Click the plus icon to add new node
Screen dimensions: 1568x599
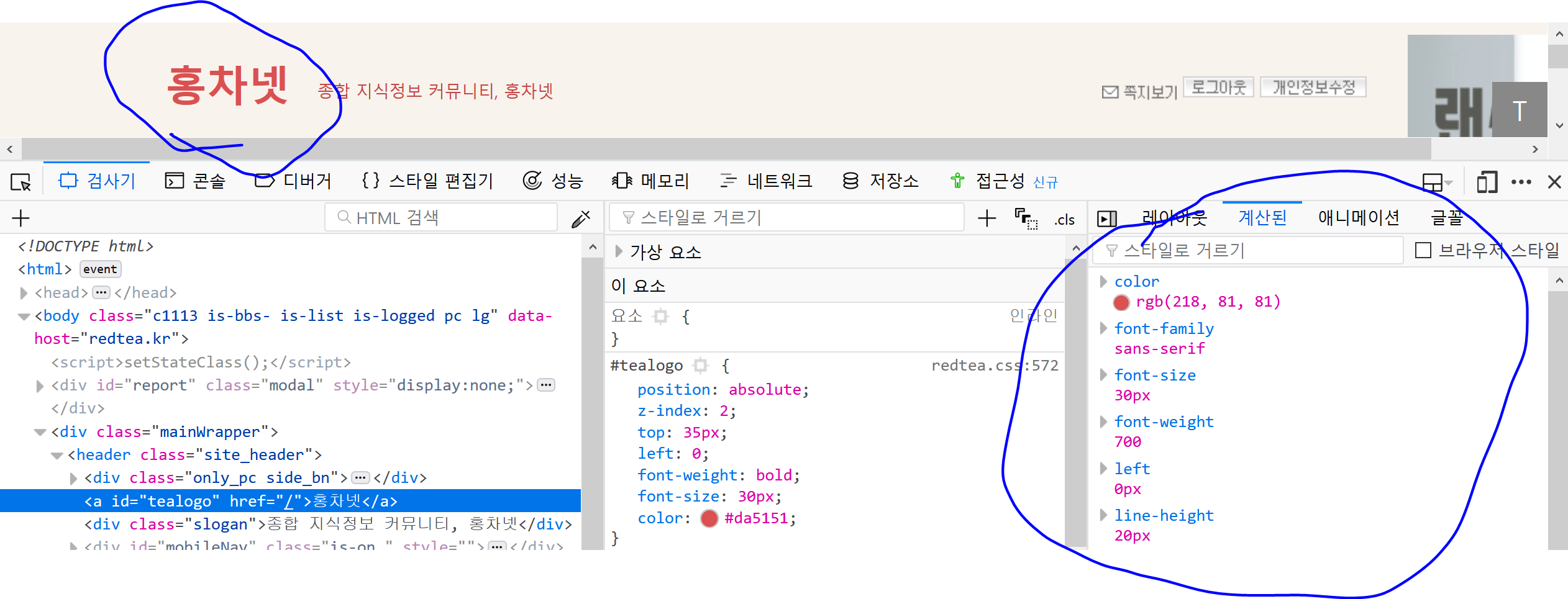coord(21,218)
